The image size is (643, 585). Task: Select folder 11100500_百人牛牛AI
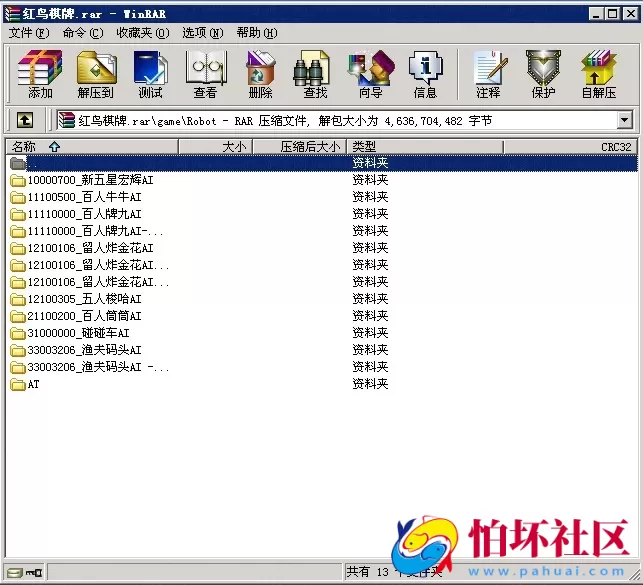(84, 197)
